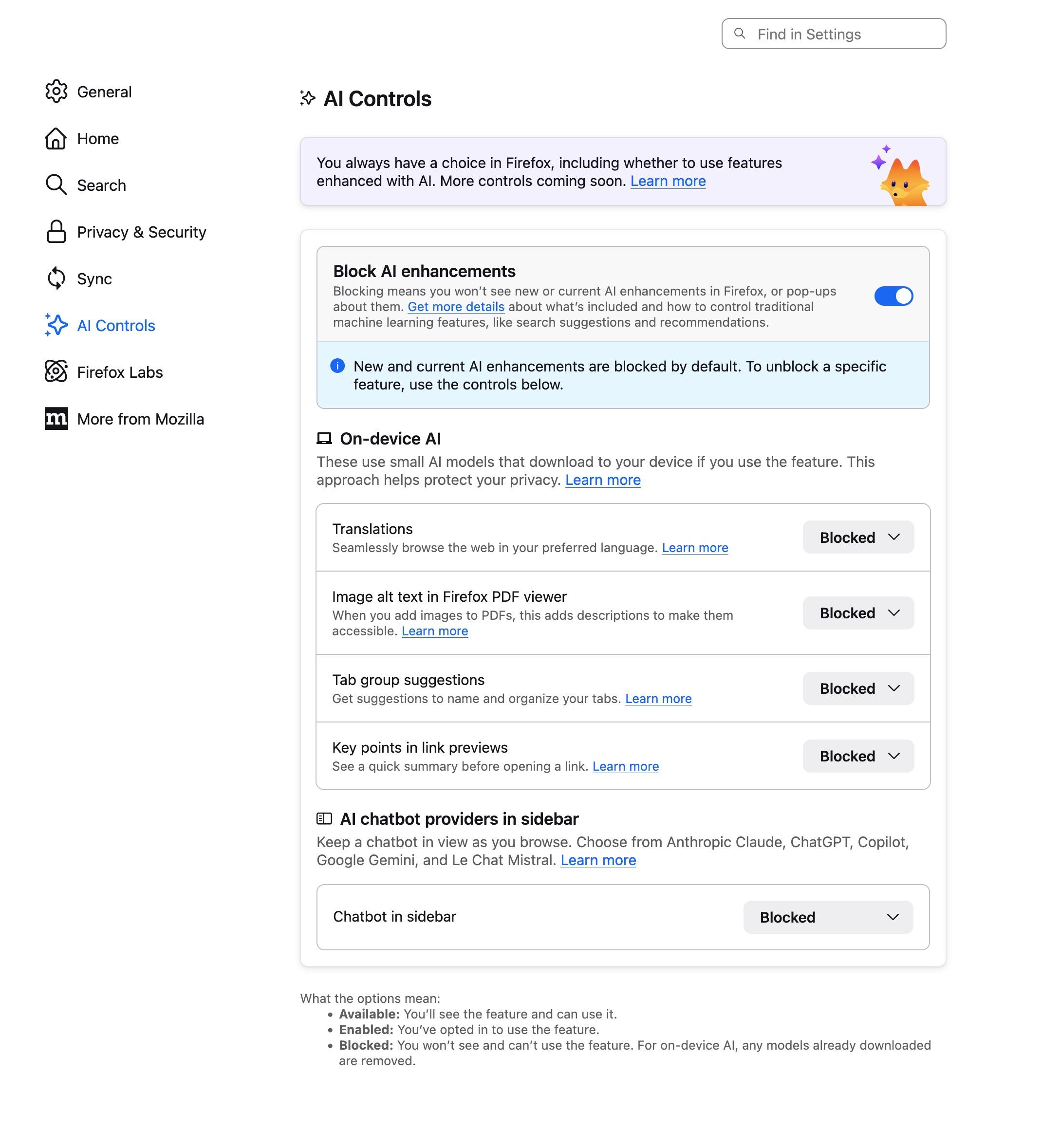The width and height of the screenshot is (1042, 1148).
Task: Click the Search magnifier icon in sidebar
Action: click(x=56, y=185)
